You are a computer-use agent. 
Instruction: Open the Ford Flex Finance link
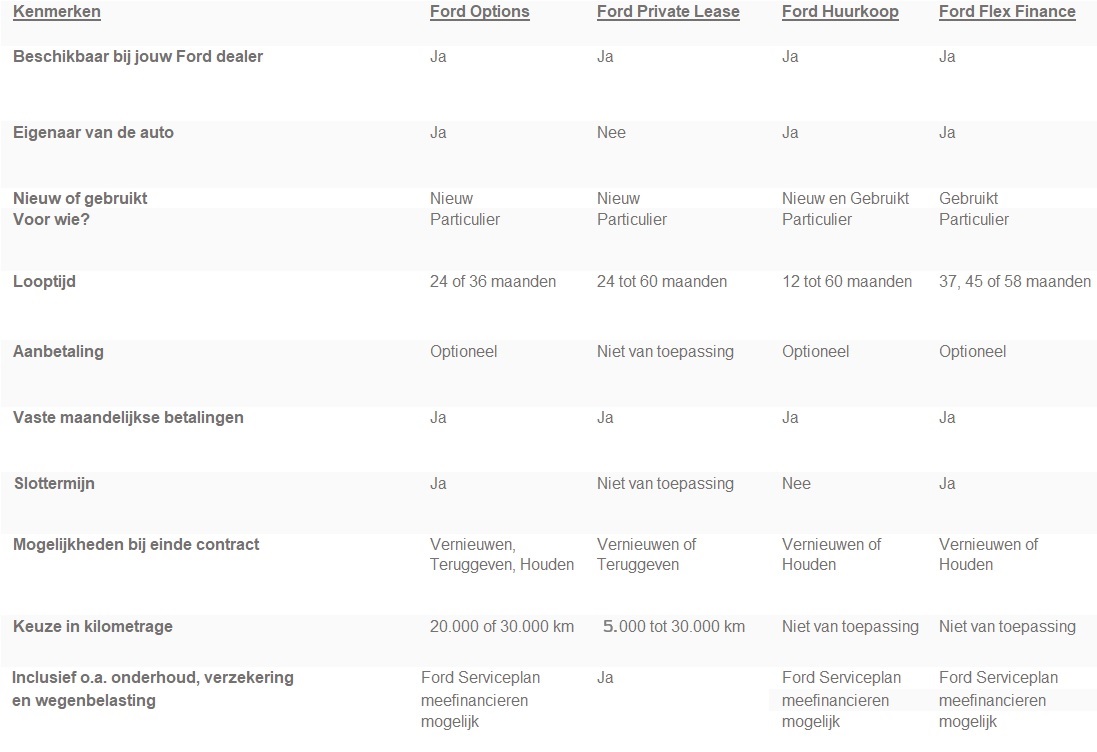1007,12
